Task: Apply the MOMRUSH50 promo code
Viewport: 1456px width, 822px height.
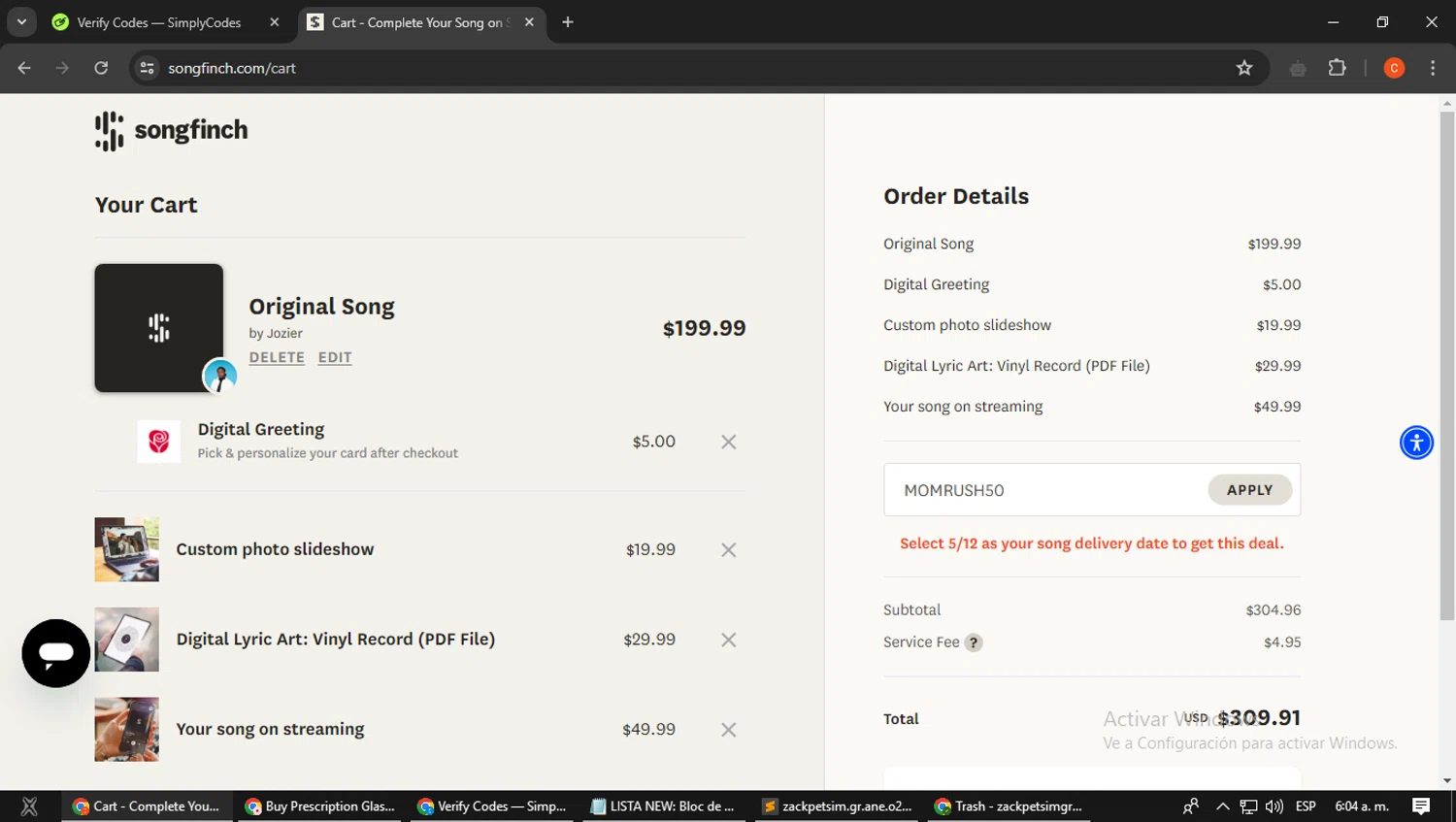Action: pyautogui.click(x=1249, y=490)
